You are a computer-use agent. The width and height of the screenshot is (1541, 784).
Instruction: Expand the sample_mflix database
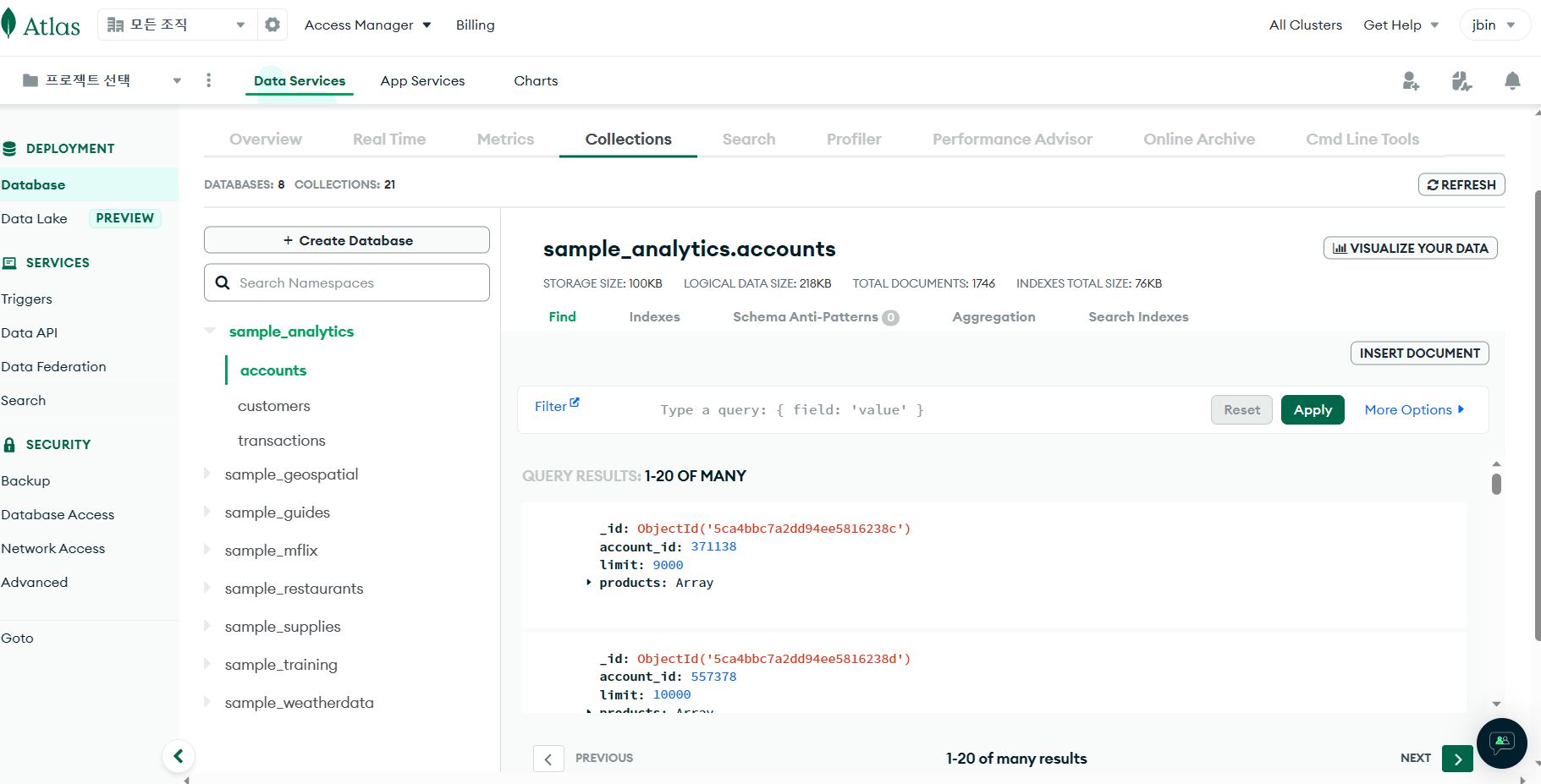207,550
